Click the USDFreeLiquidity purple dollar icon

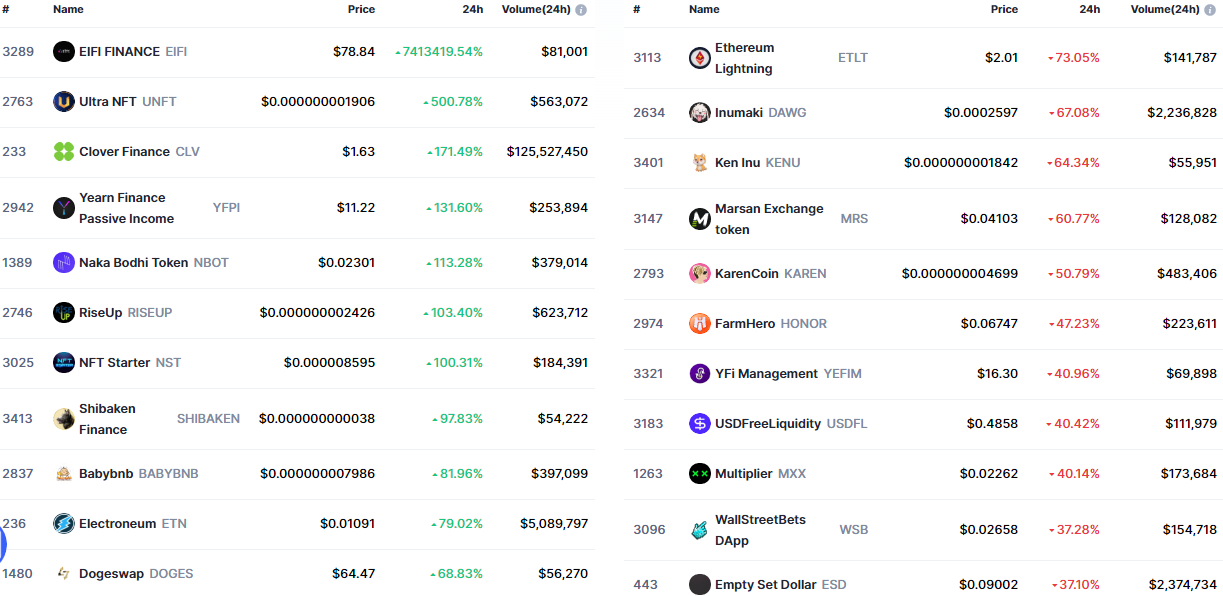(x=700, y=423)
